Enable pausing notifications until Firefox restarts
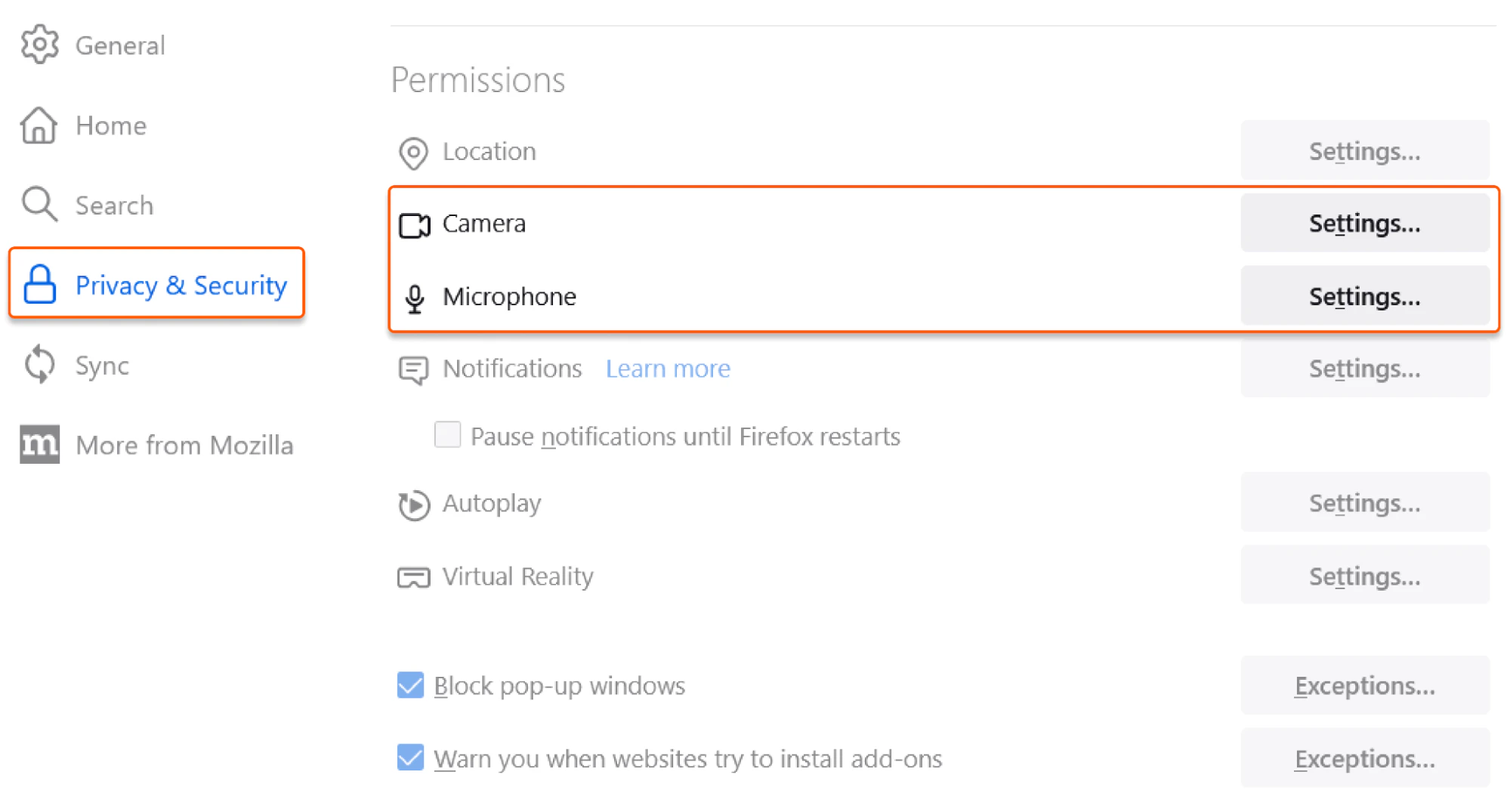 tap(447, 435)
